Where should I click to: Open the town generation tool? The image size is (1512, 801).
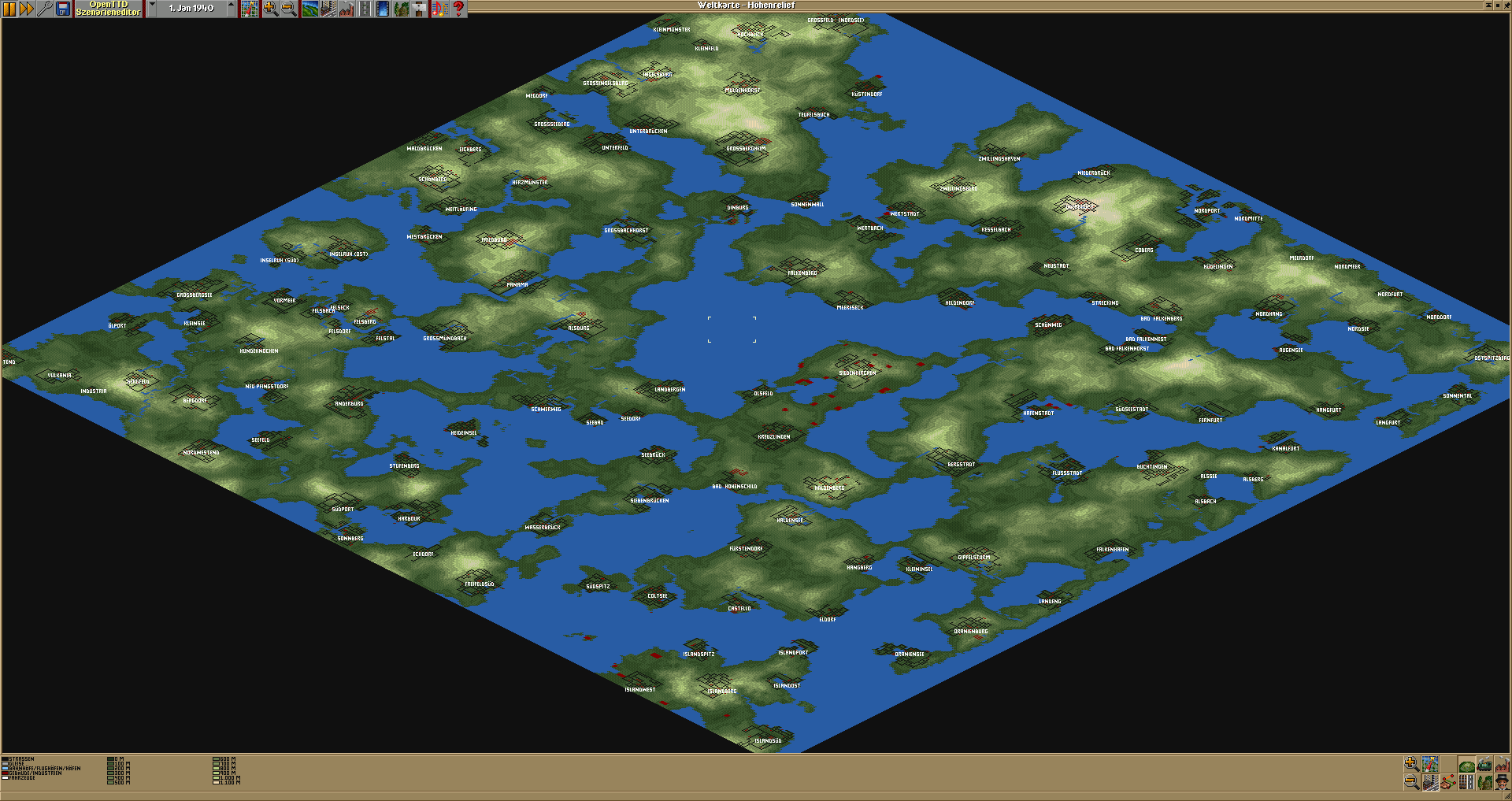pos(328,9)
